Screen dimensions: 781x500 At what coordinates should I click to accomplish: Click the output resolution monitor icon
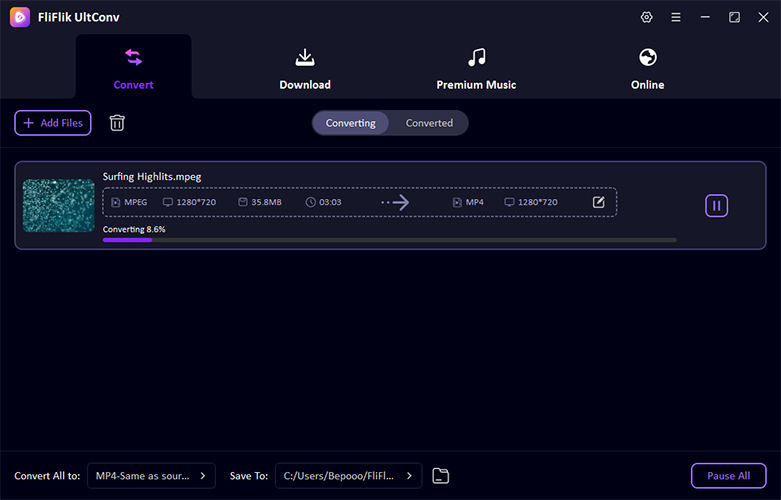pos(509,202)
